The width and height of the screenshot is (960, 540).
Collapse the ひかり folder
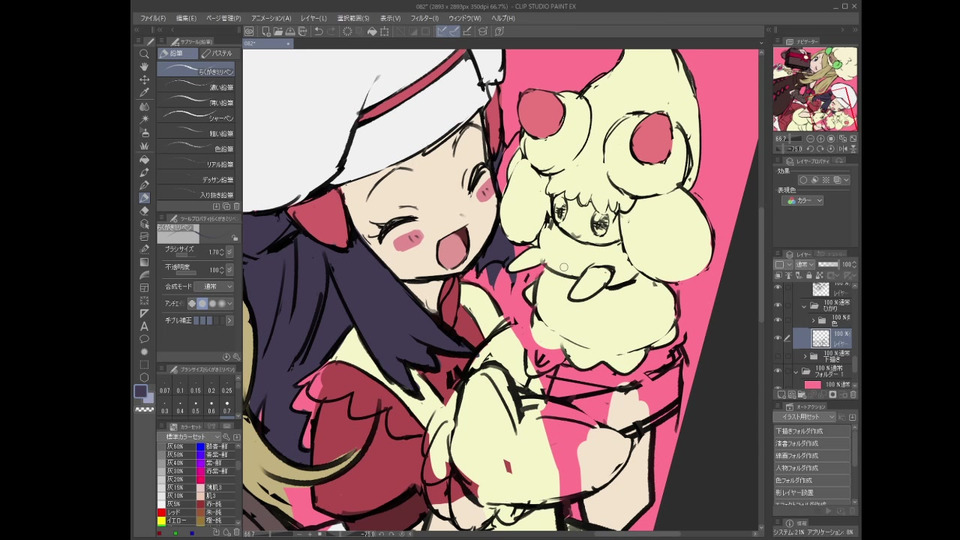(804, 305)
